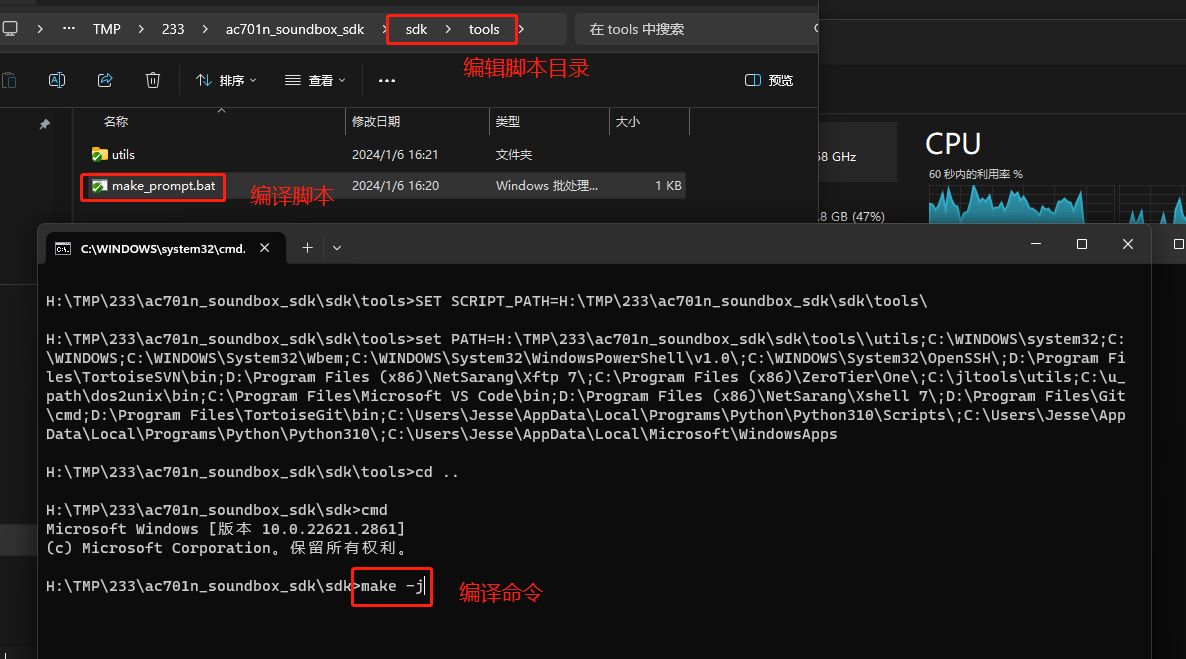
Task: Open a new terminal tab with plus
Action: pos(307,247)
